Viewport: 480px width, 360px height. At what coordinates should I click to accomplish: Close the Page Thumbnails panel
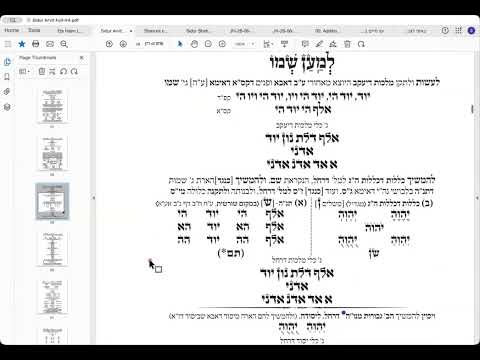(82, 58)
